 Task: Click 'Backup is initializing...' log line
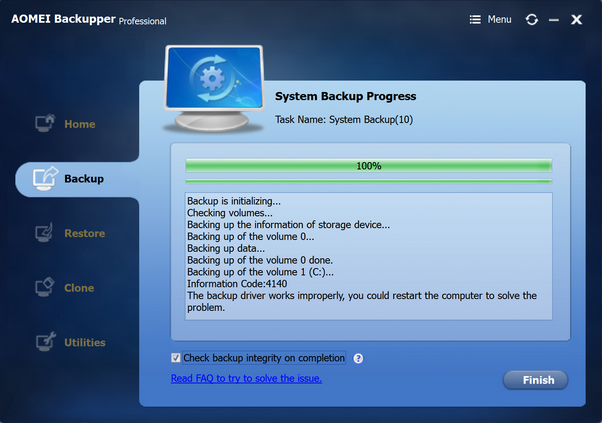coord(234,201)
